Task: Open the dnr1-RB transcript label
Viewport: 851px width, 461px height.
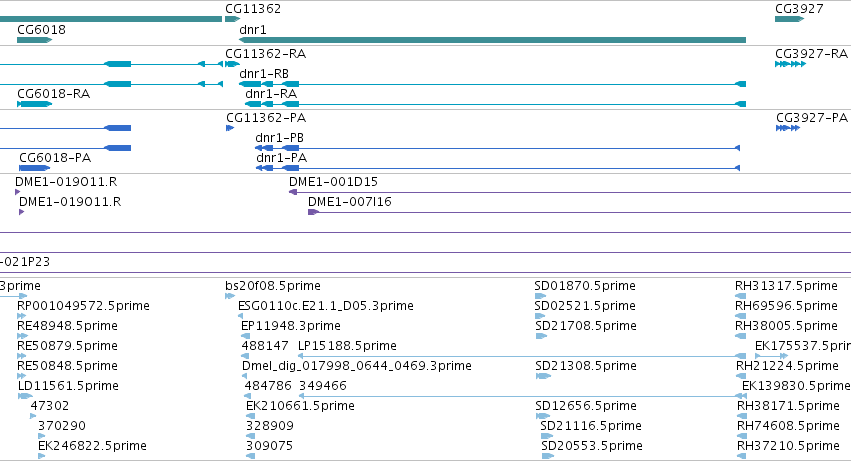Action: pos(264,73)
